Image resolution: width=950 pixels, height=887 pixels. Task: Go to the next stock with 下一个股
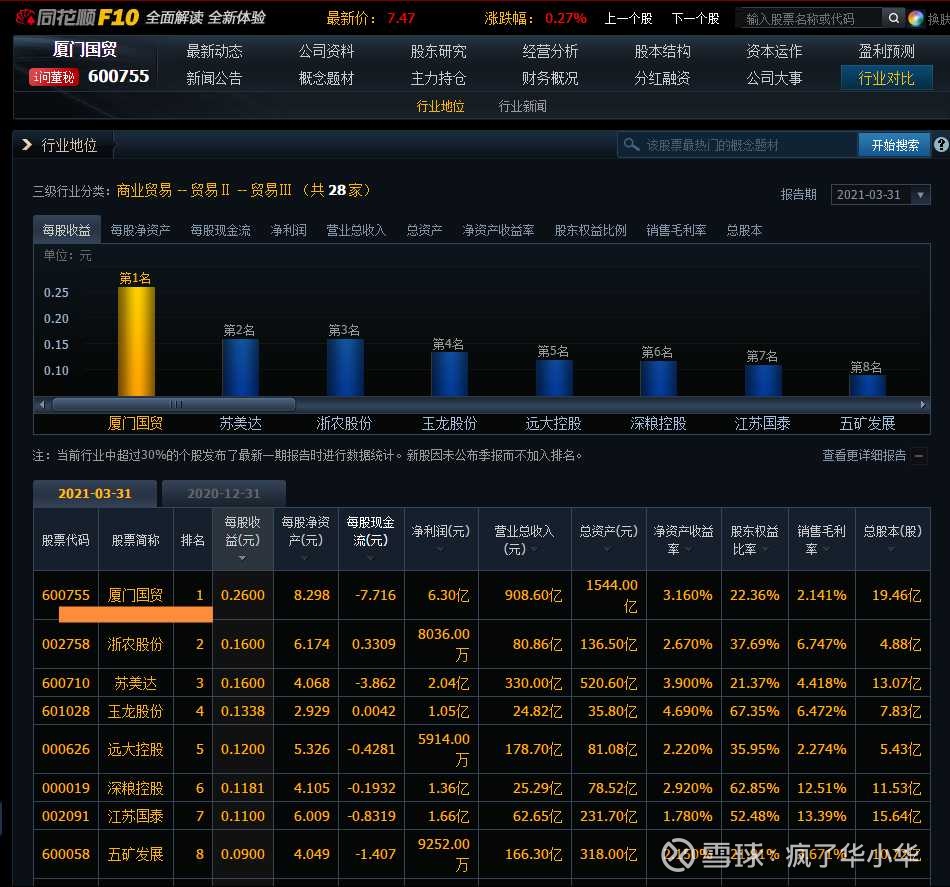coord(695,19)
